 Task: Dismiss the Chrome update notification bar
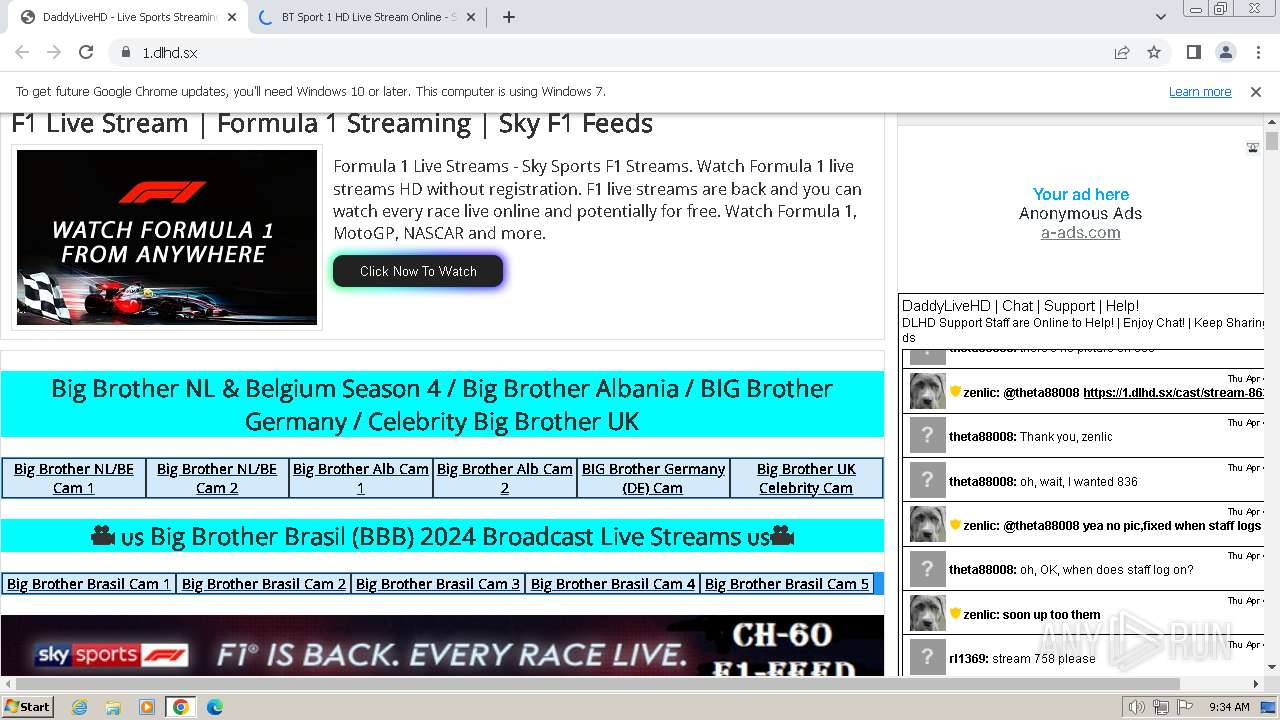click(x=1256, y=91)
